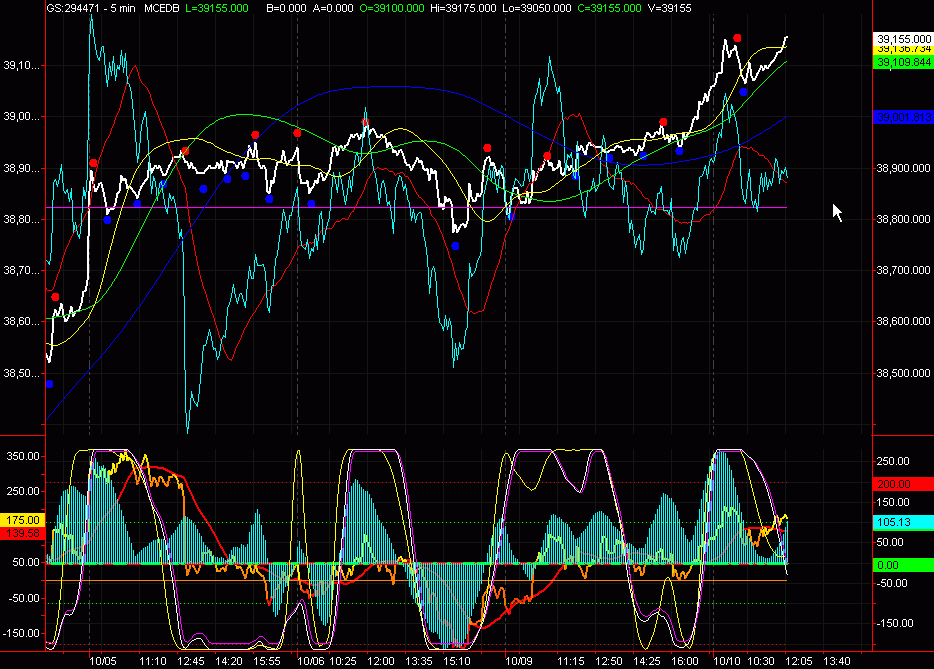Select the MCEDB label in the header
934x669 pixels.
tap(161, 8)
